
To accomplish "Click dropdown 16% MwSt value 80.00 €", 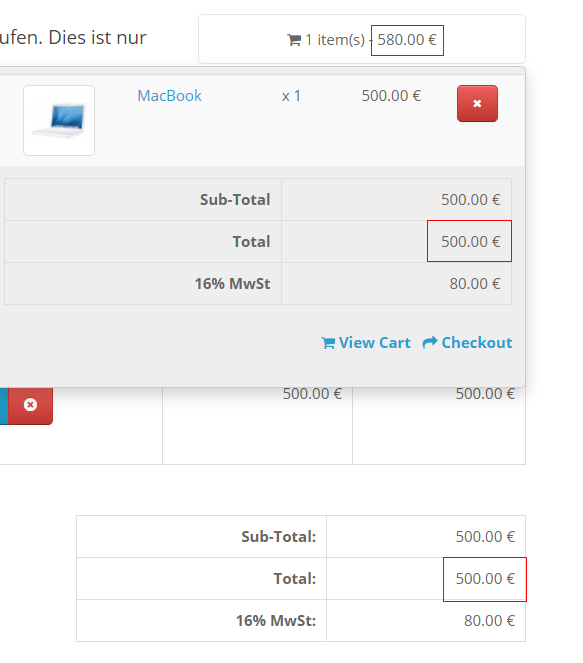I will coord(475,284).
